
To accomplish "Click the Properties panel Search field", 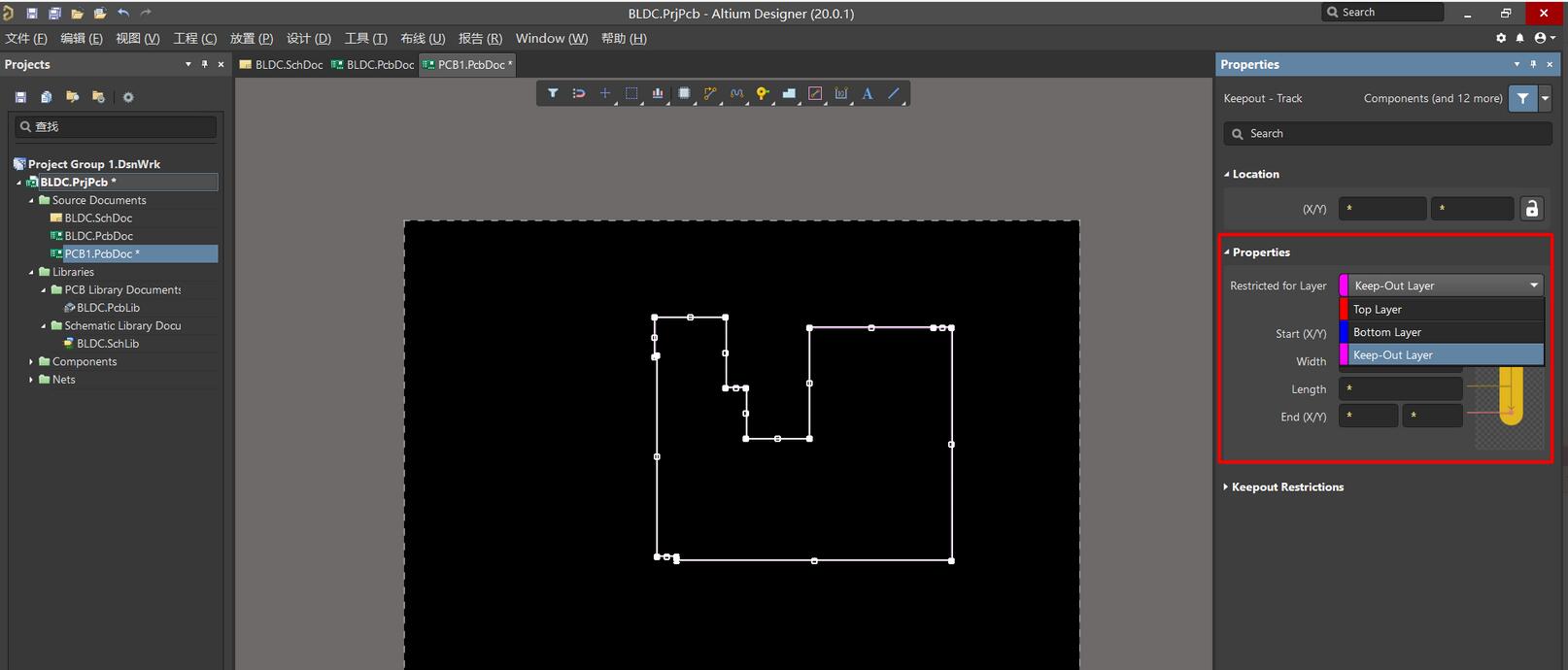I will 1387,134.
